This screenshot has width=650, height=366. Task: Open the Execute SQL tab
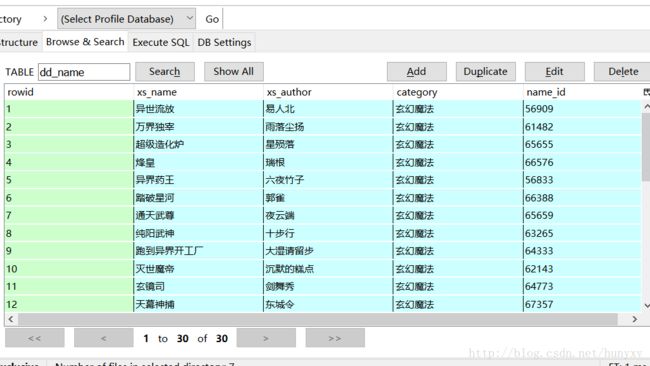161,42
